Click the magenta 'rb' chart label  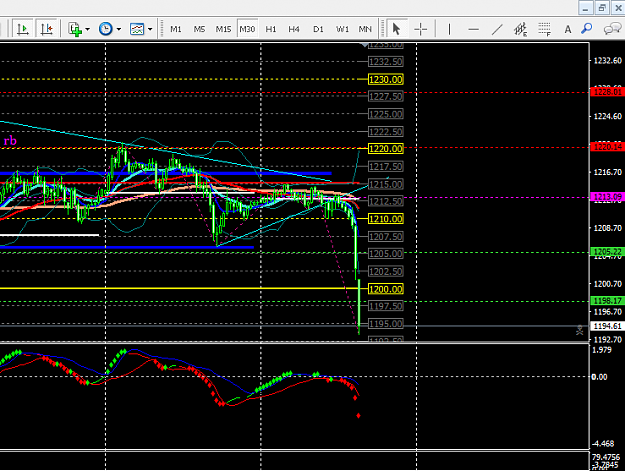click(x=10, y=141)
